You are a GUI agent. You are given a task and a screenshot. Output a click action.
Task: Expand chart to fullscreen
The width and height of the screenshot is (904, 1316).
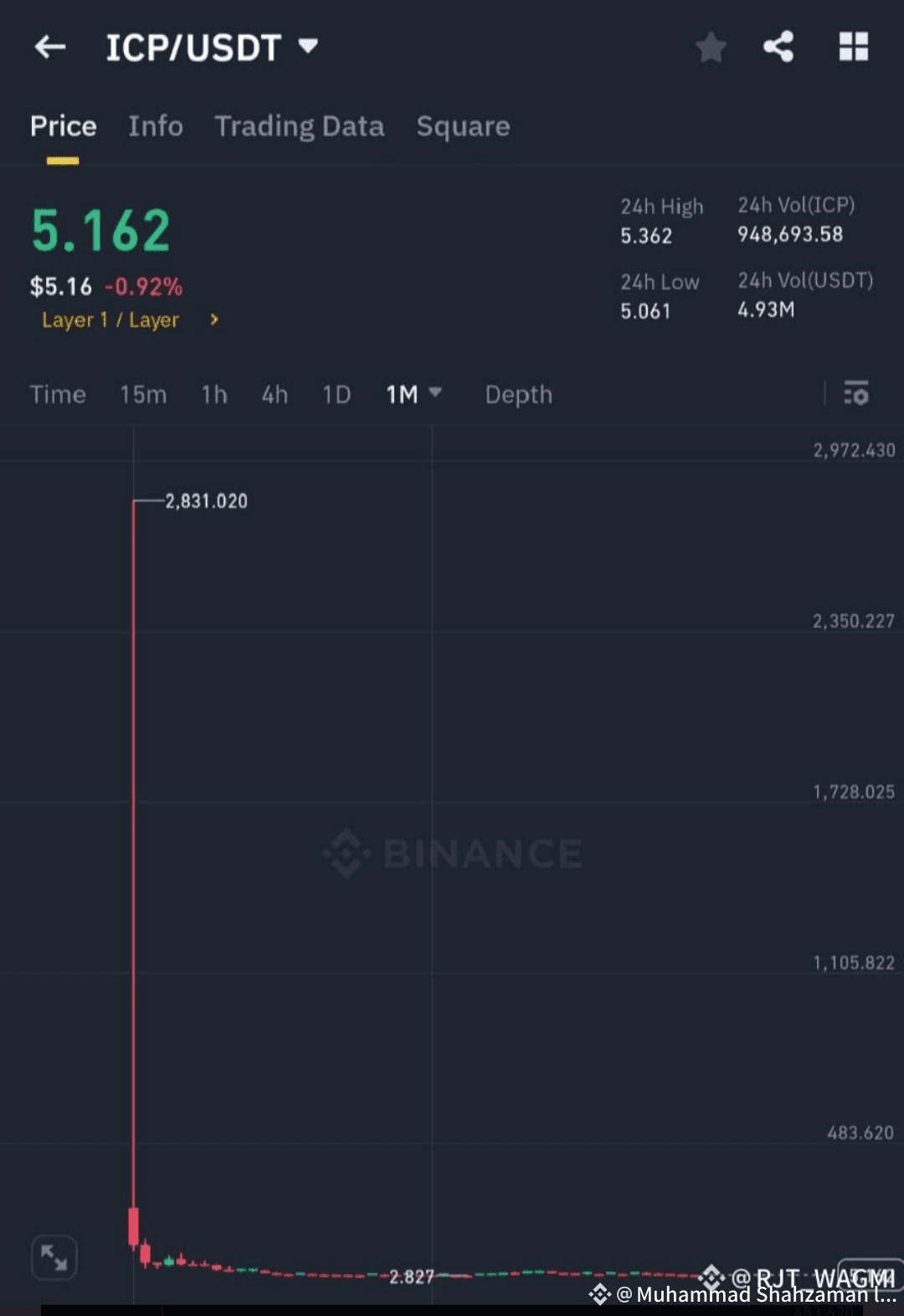[54, 1257]
